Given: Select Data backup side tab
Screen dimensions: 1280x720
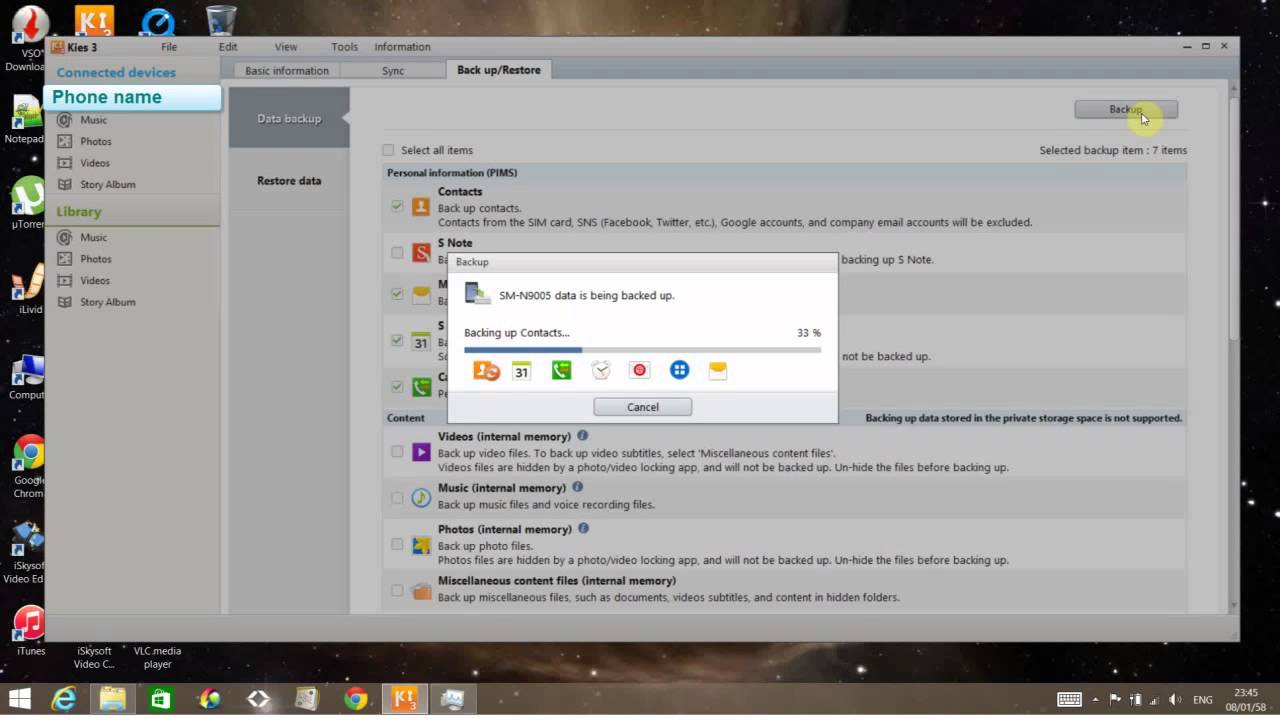Looking at the screenshot, I should tap(289, 118).
